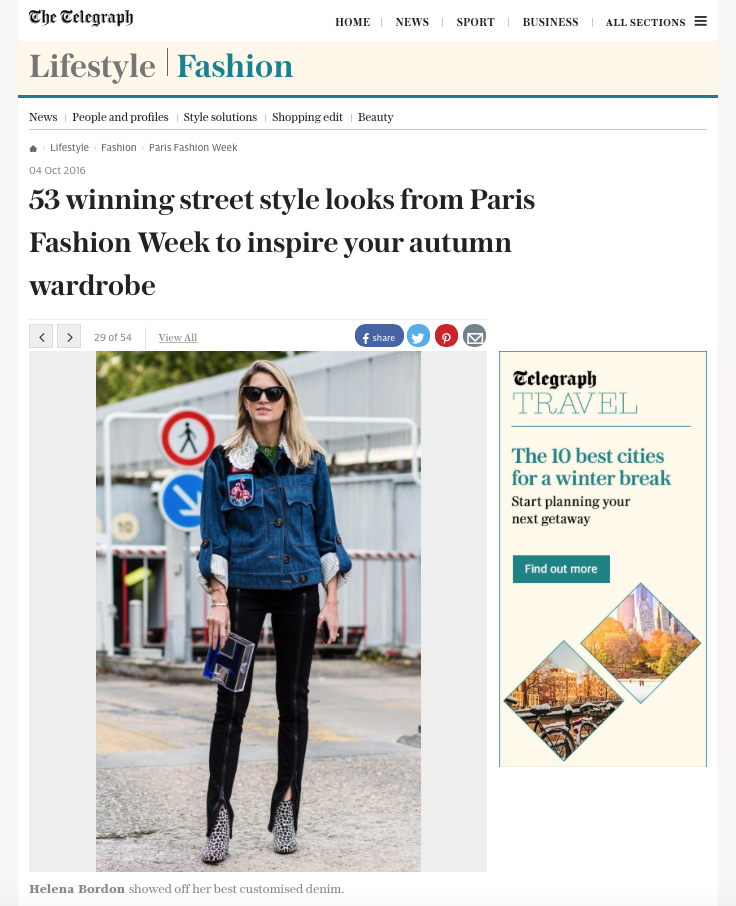Click the View All link
This screenshot has height=906, width=736.
click(x=178, y=337)
